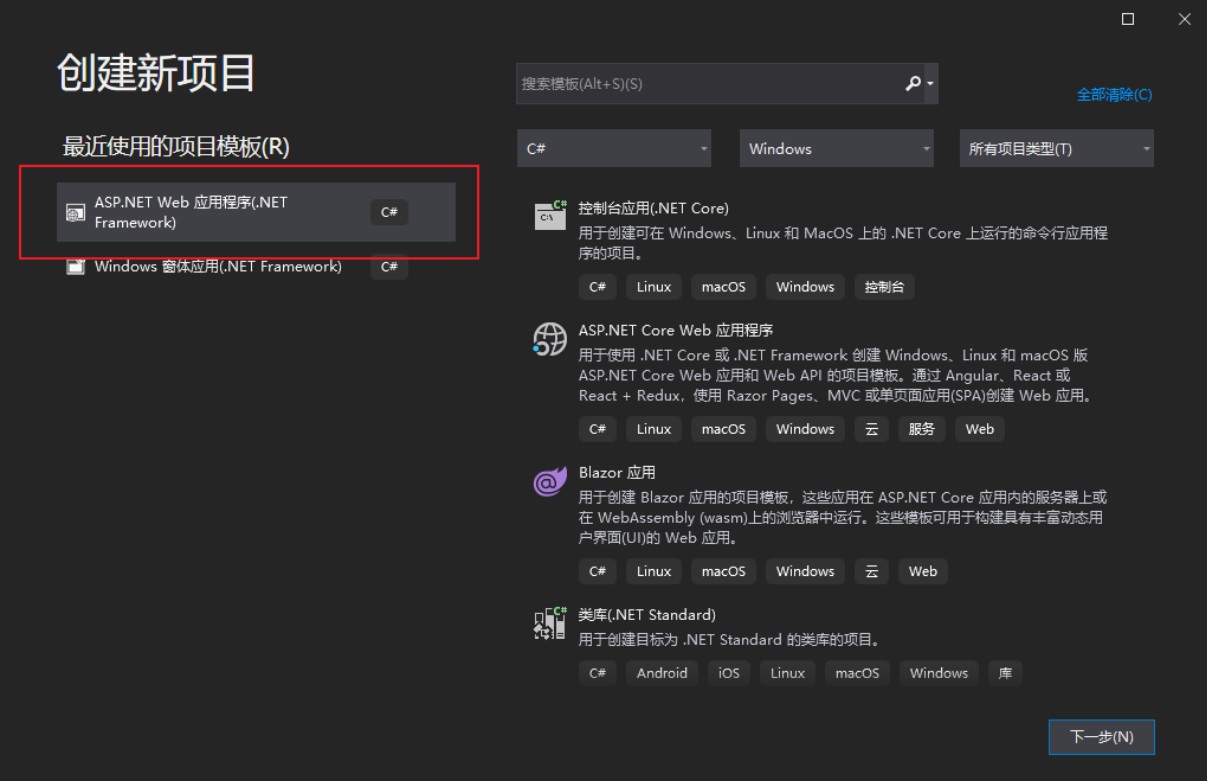1207x781 pixels.
Task: Click the Windows 窗体应用 template icon
Action: pos(75,267)
